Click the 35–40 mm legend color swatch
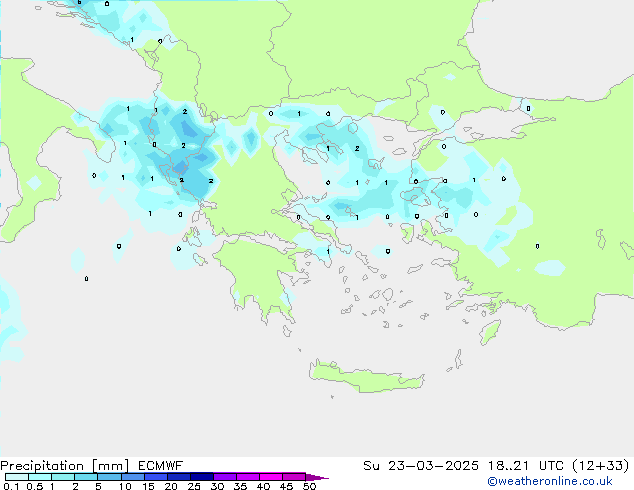This screenshot has width=634, height=490. tap(248, 477)
